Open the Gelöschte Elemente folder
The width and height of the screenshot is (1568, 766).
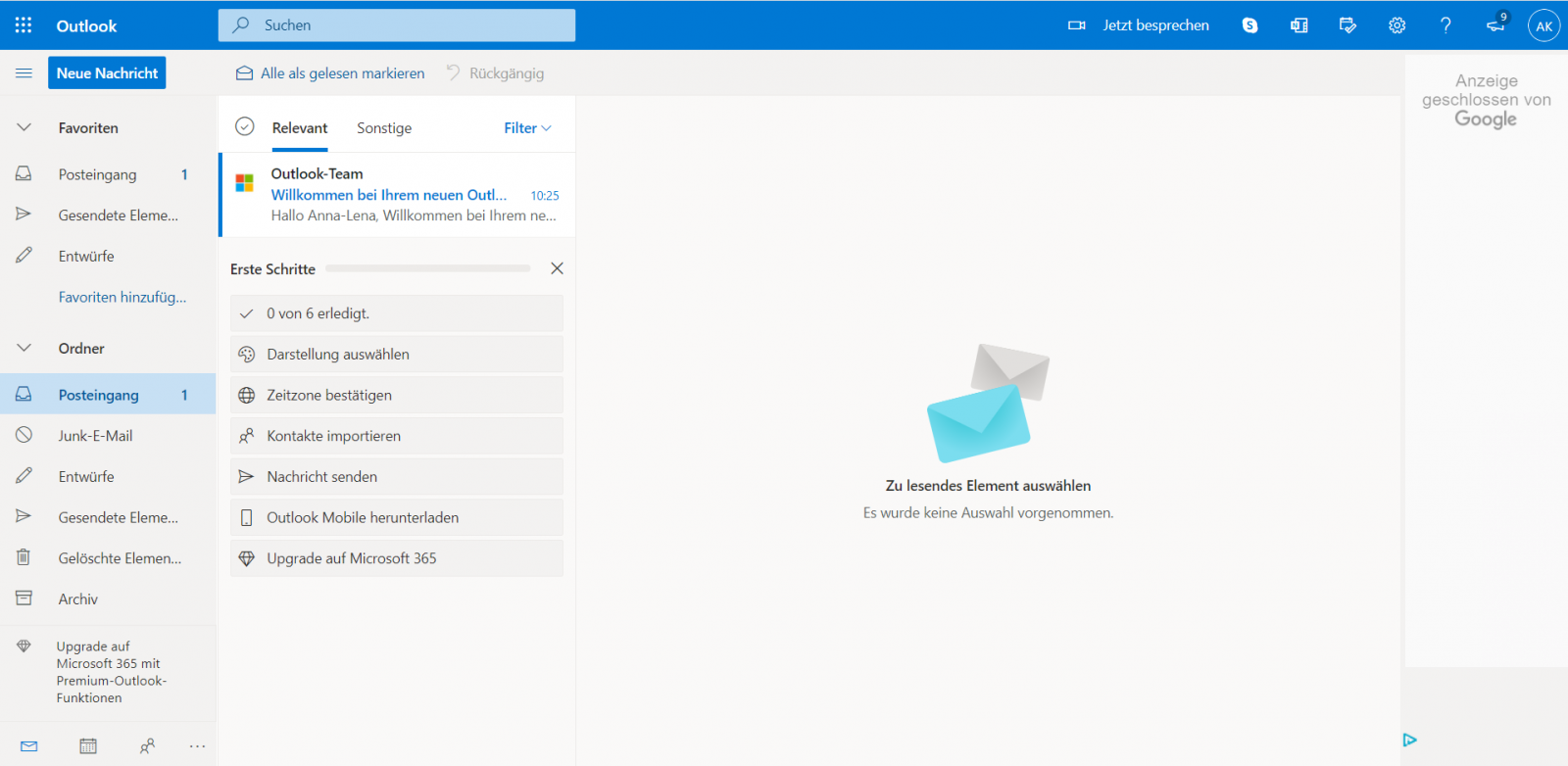(108, 558)
